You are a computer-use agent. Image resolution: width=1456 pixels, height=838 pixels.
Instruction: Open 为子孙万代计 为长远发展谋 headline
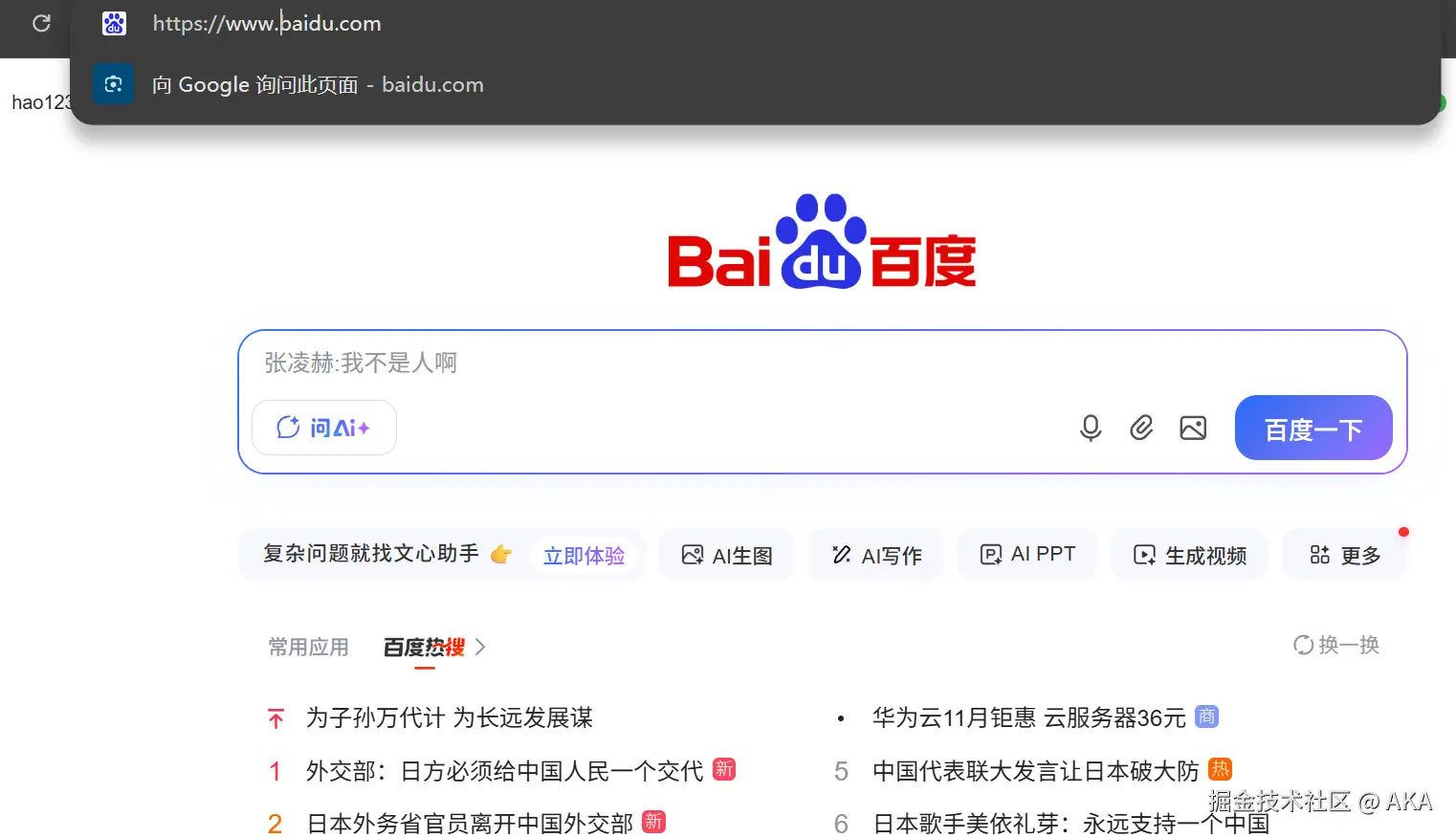point(450,717)
